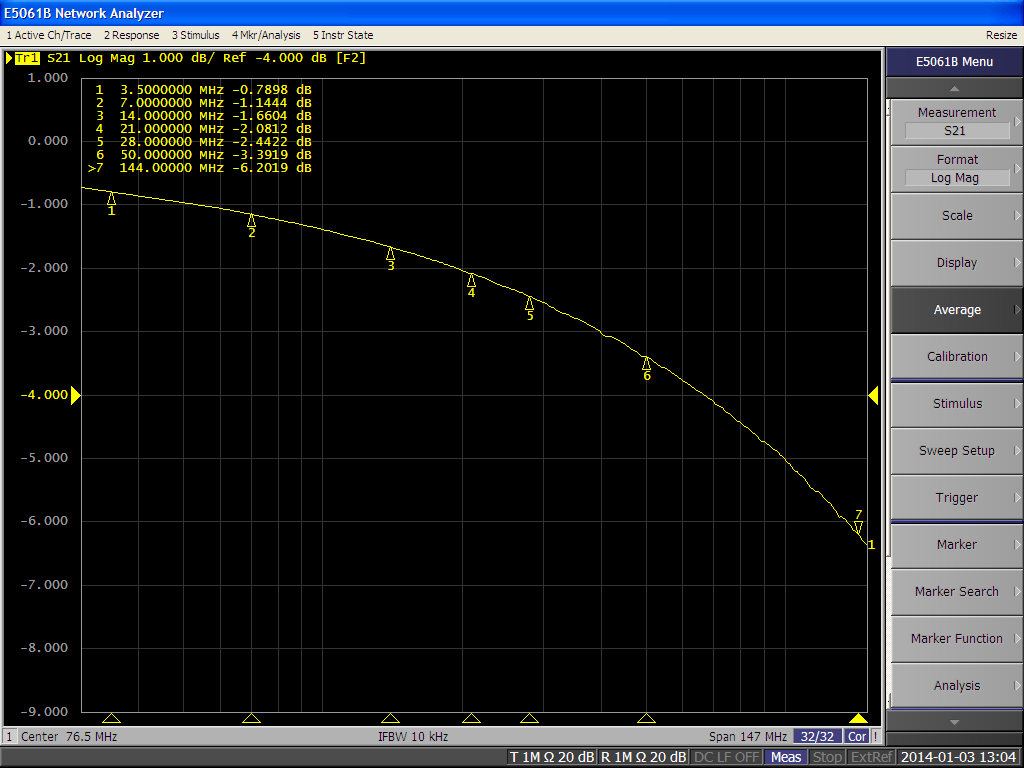Click the 32/32 averaging counter

pyautogui.click(x=817, y=737)
